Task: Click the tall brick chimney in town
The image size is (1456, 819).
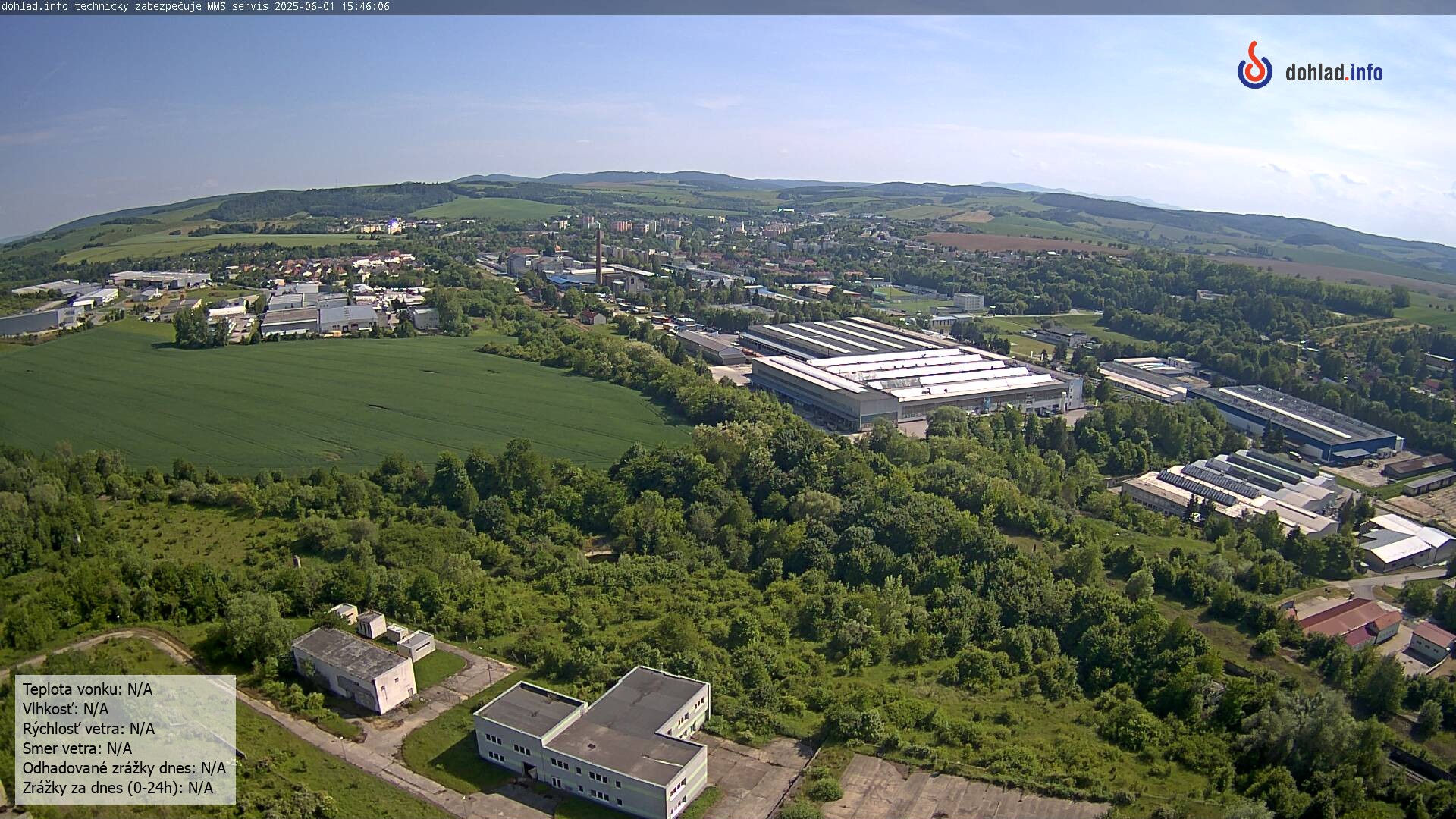Action: (x=599, y=256)
